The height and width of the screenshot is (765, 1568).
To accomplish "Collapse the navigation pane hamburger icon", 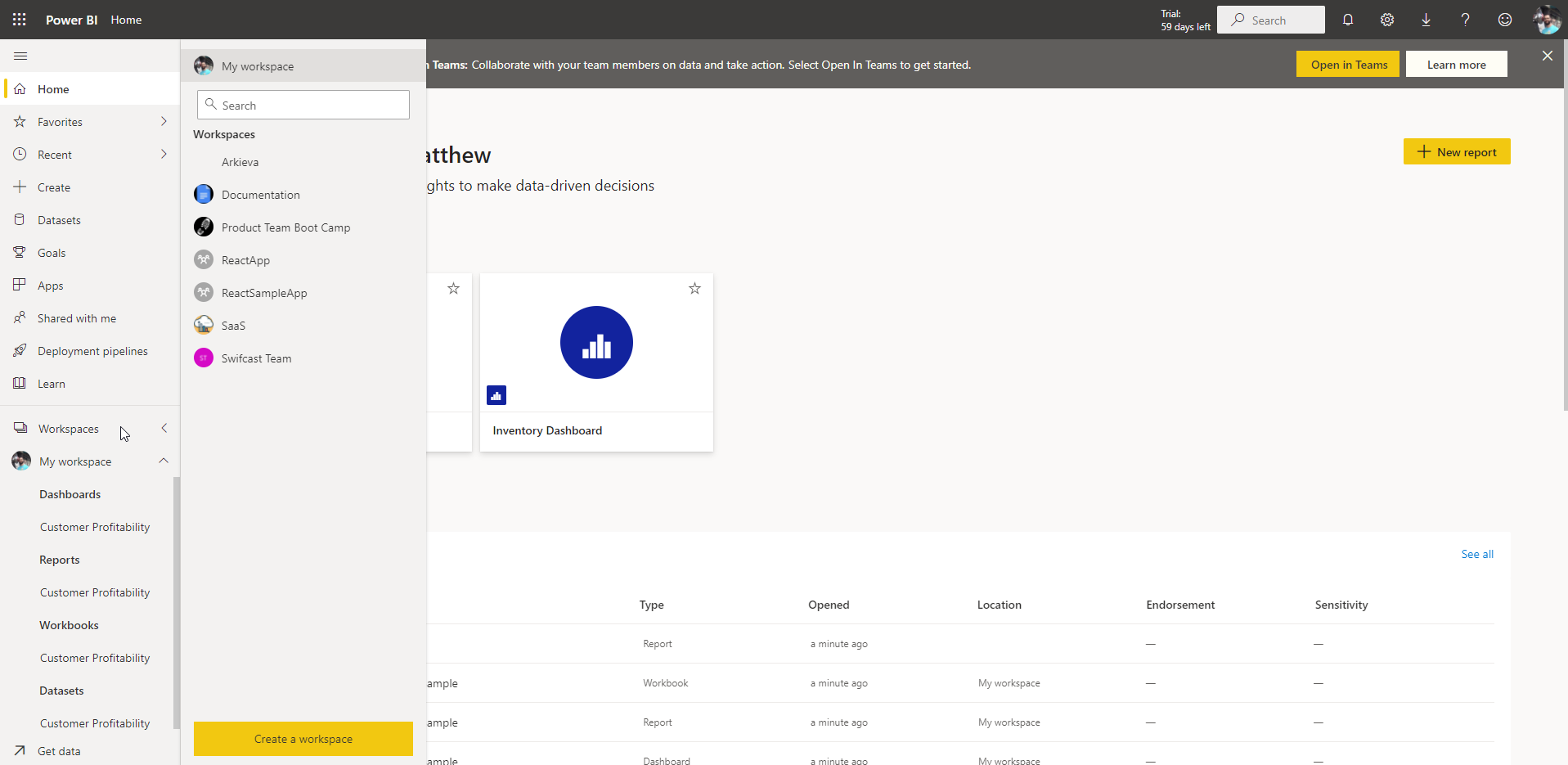I will (20, 56).
